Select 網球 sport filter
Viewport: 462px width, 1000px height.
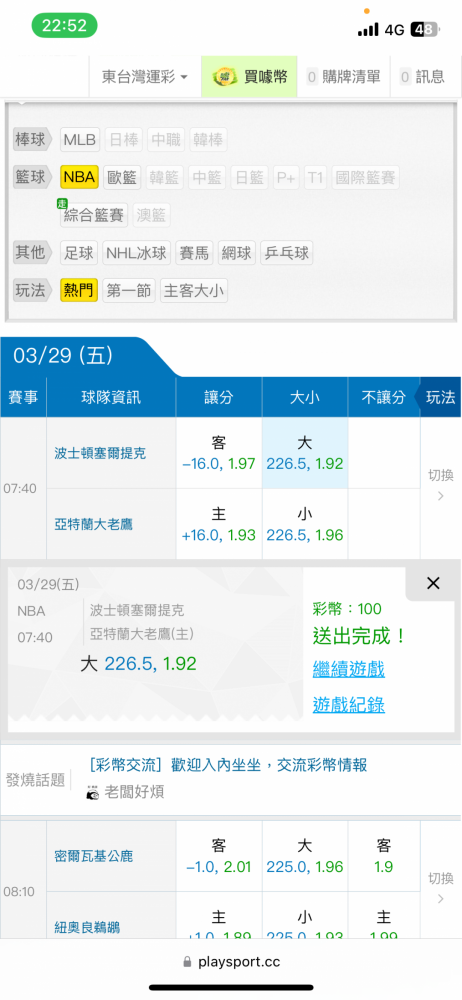coord(237,253)
